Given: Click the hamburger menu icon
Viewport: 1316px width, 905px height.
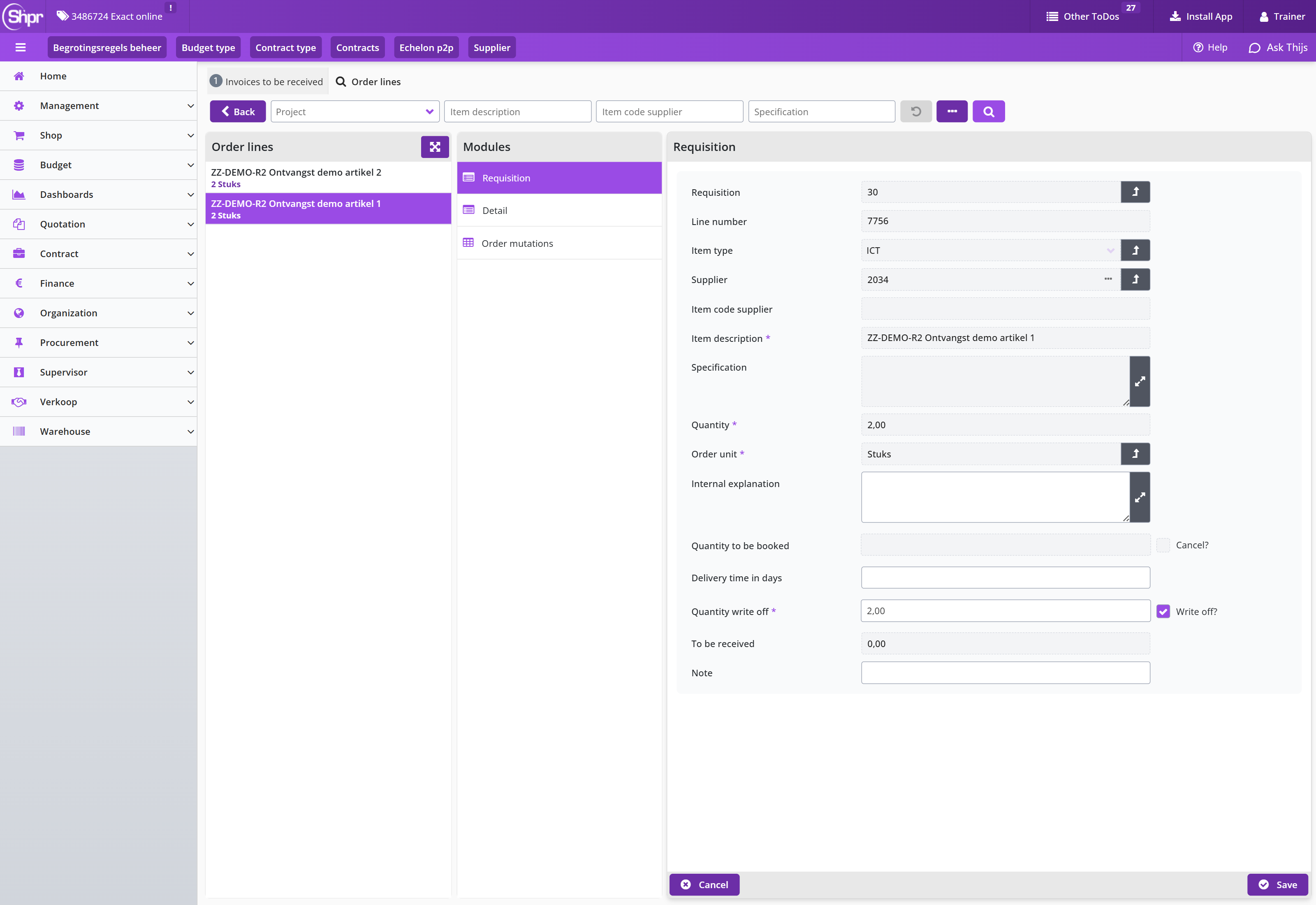Looking at the screenshot, I should [21, 48].
